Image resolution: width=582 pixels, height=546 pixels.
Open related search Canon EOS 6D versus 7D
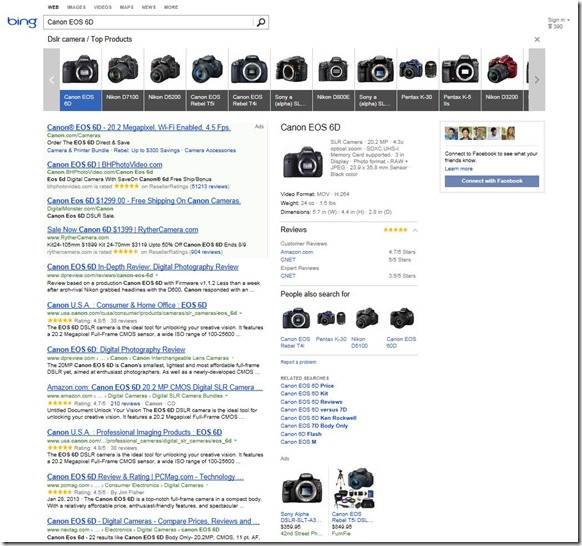pos(314,410)
